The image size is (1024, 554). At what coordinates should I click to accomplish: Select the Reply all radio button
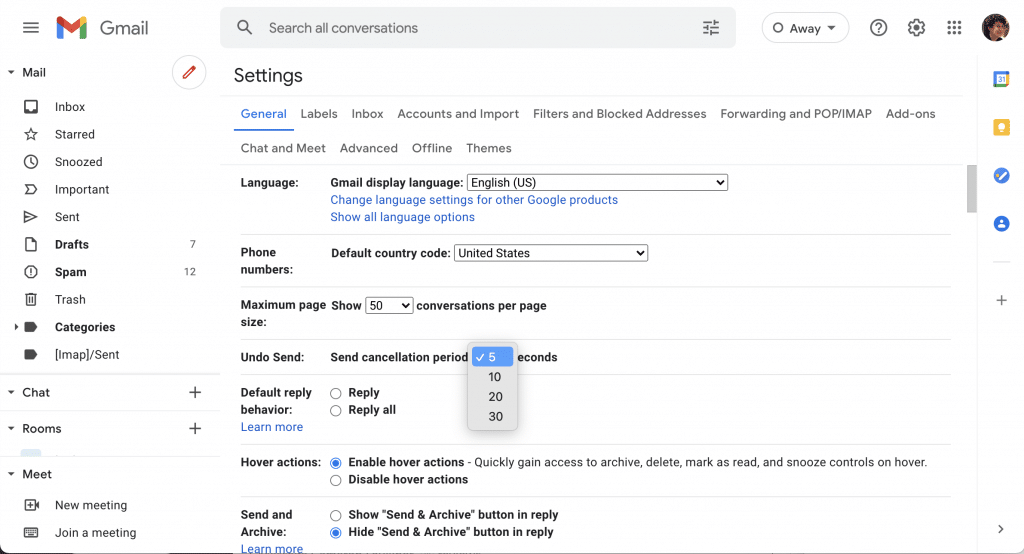click(336, 410)
